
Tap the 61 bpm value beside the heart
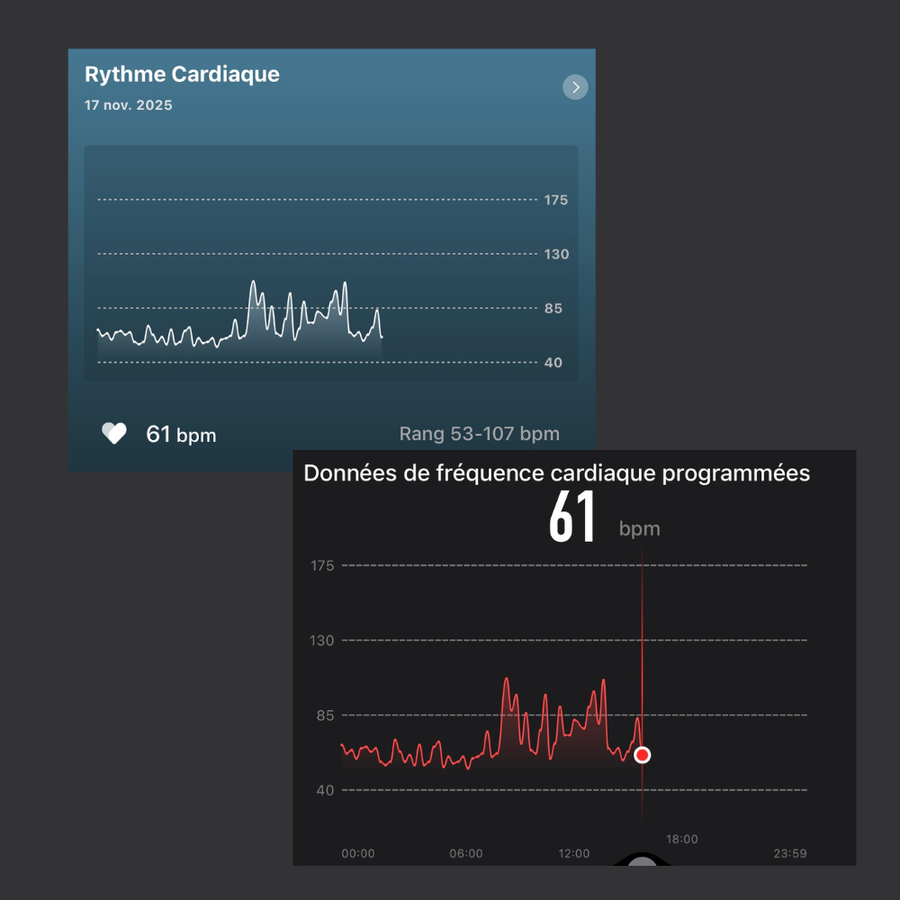181,434
